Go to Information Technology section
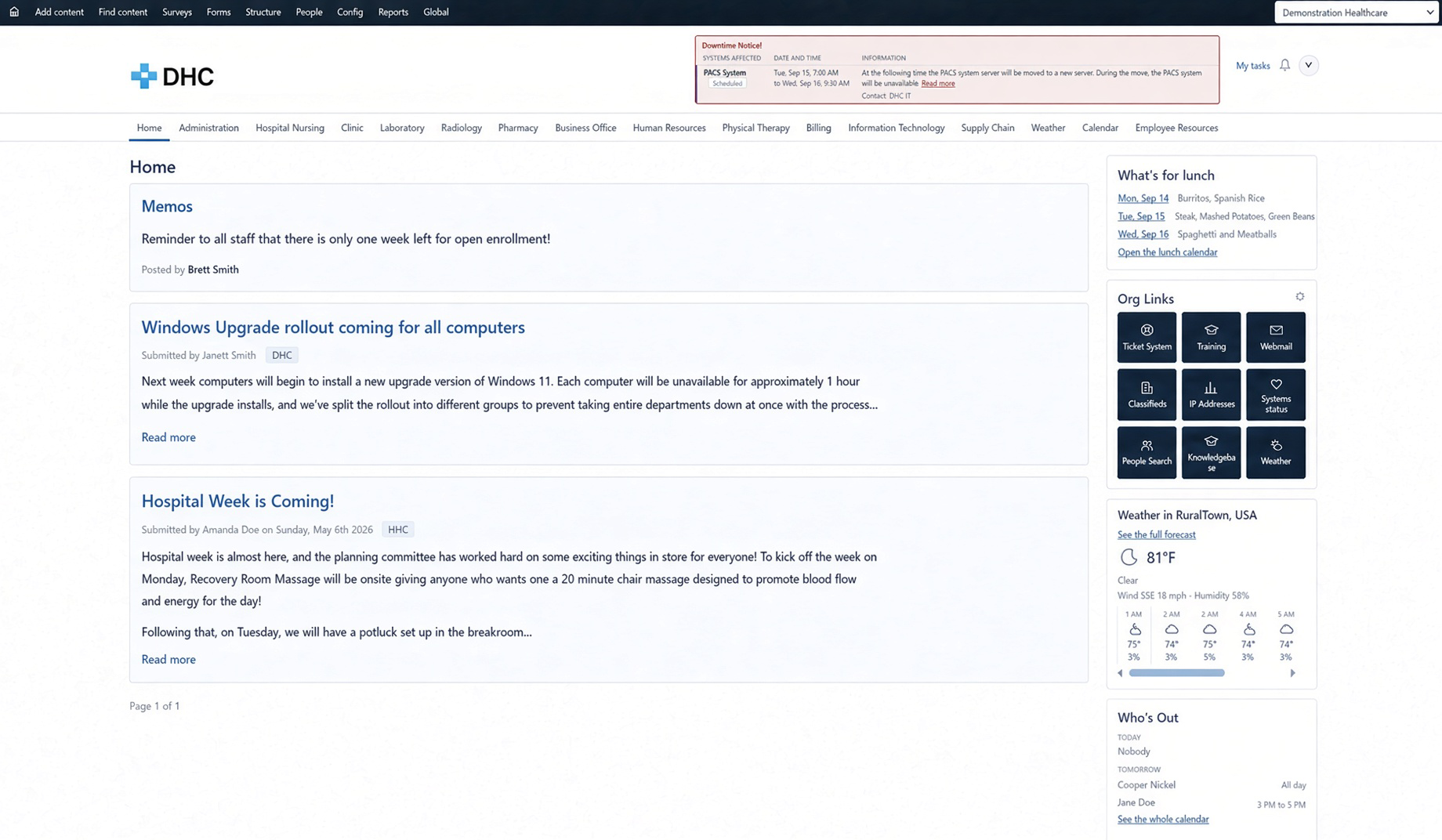The height and width of the screenshot is (840, 1442). 896,128
